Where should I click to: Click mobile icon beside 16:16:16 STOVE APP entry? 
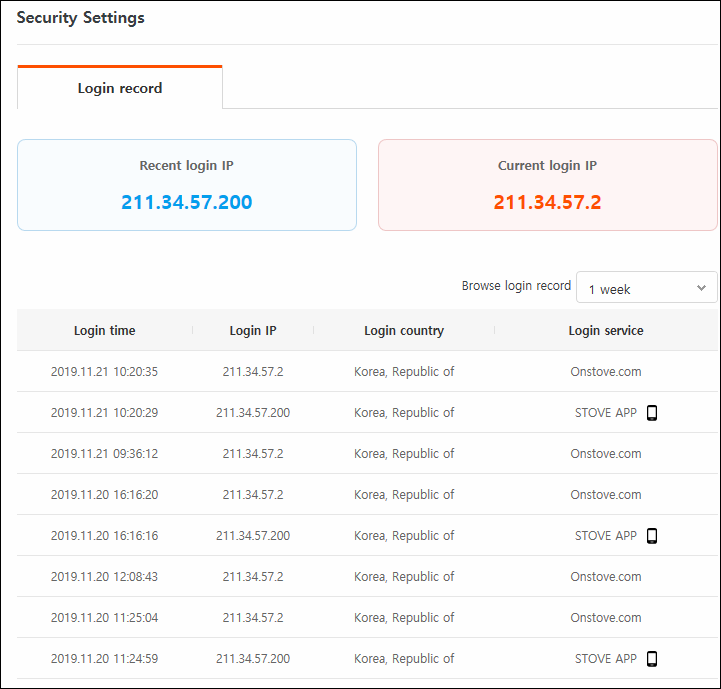(652, 535)
